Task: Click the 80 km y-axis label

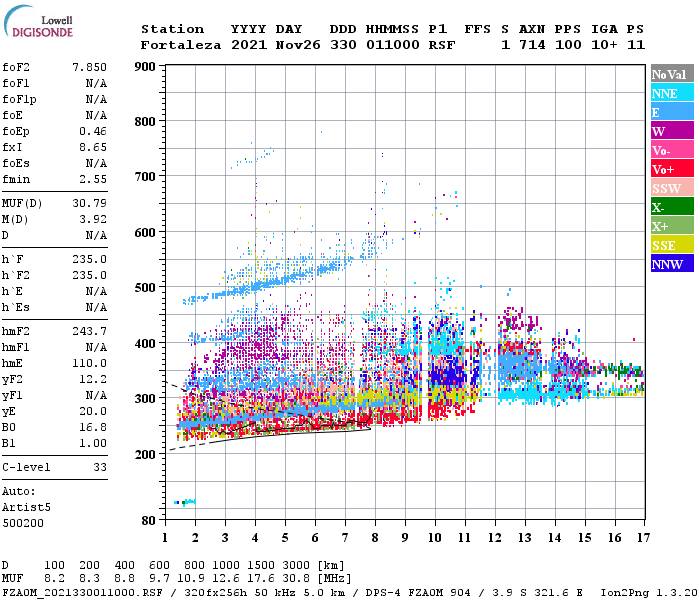Action: [x=148, y=521]
